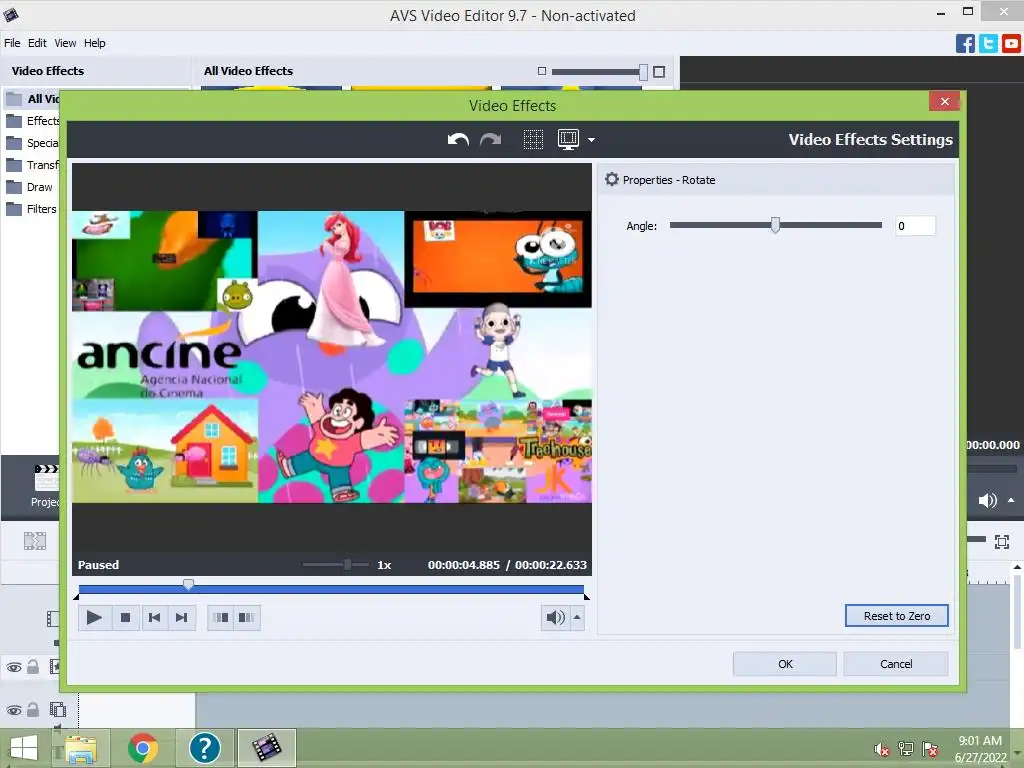Image resolution: width=1024 pixels, height=768 pixels.
Task: Click the blue preview seek bar handle
Action: coord(188,584)
